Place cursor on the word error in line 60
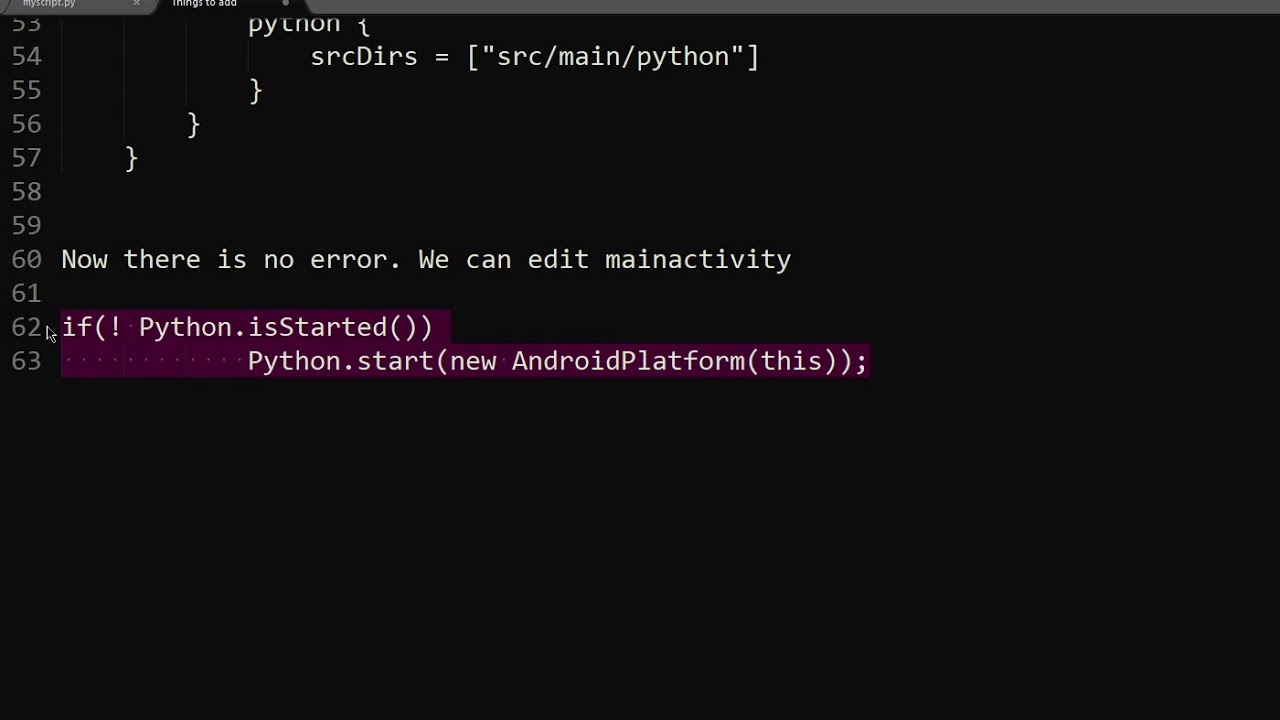The height and width of the screenshot is (720, 1280). coord(348,260)
